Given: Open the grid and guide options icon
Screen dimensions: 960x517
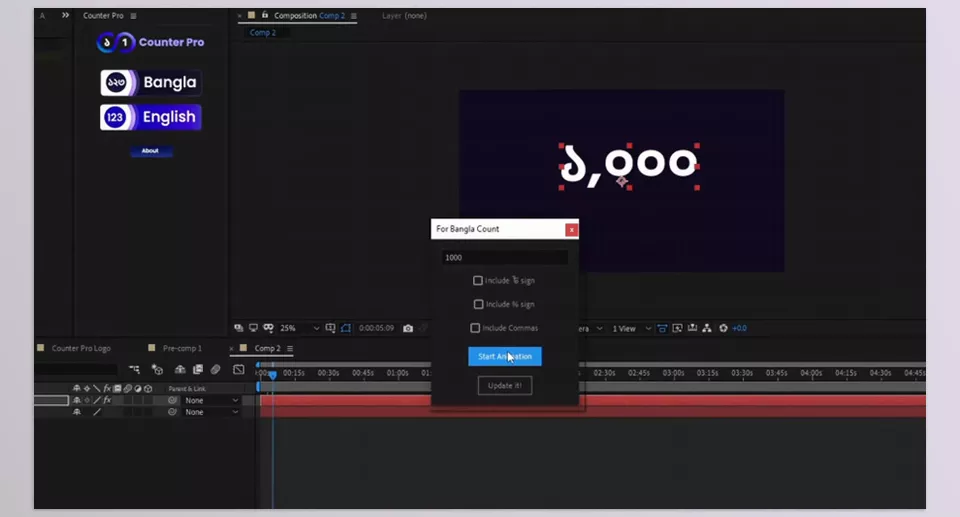Looking at the screenshot, I should tap(331, 328).
